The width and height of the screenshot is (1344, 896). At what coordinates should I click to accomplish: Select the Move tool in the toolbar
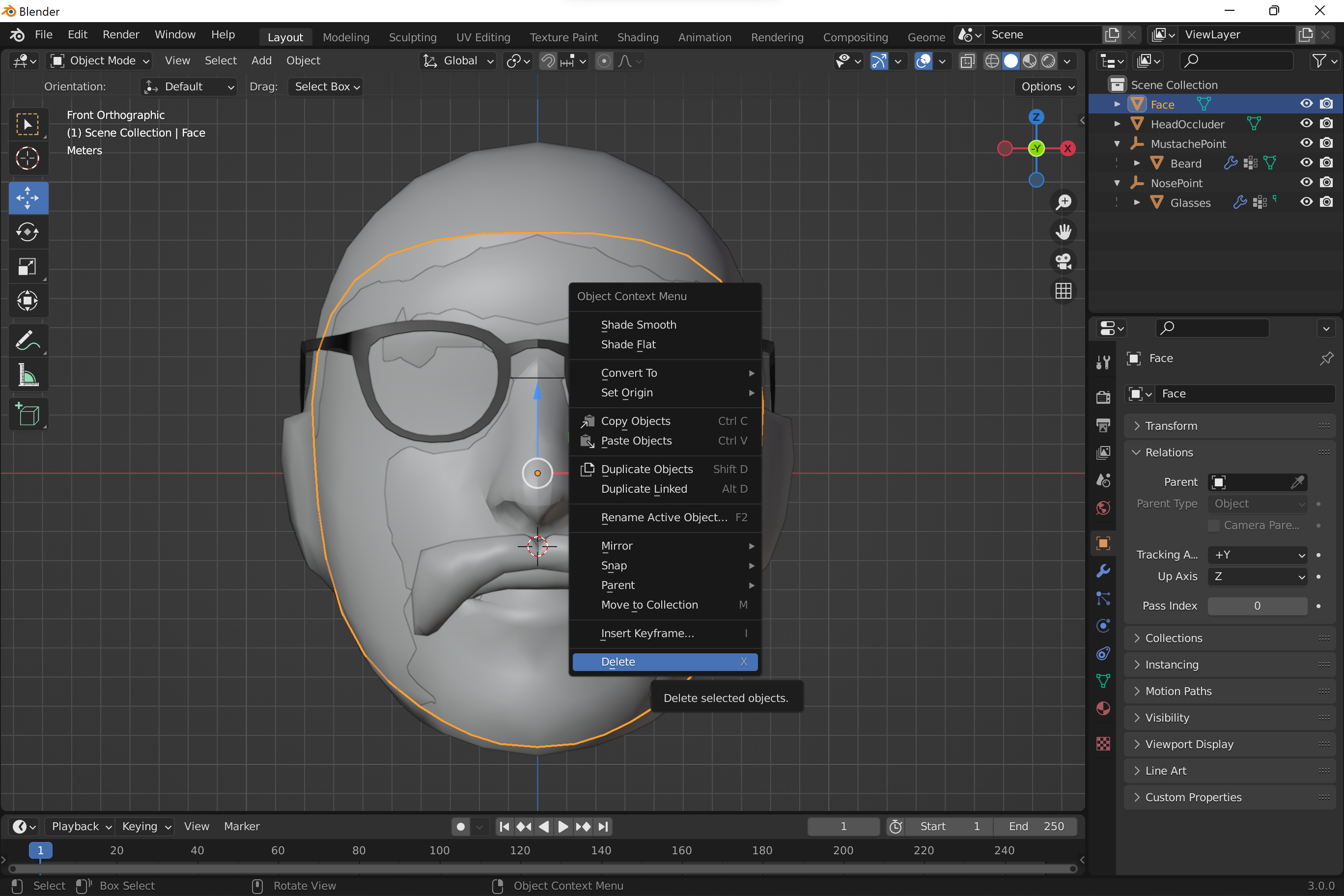pyautogui.click(x=28, y=197)
